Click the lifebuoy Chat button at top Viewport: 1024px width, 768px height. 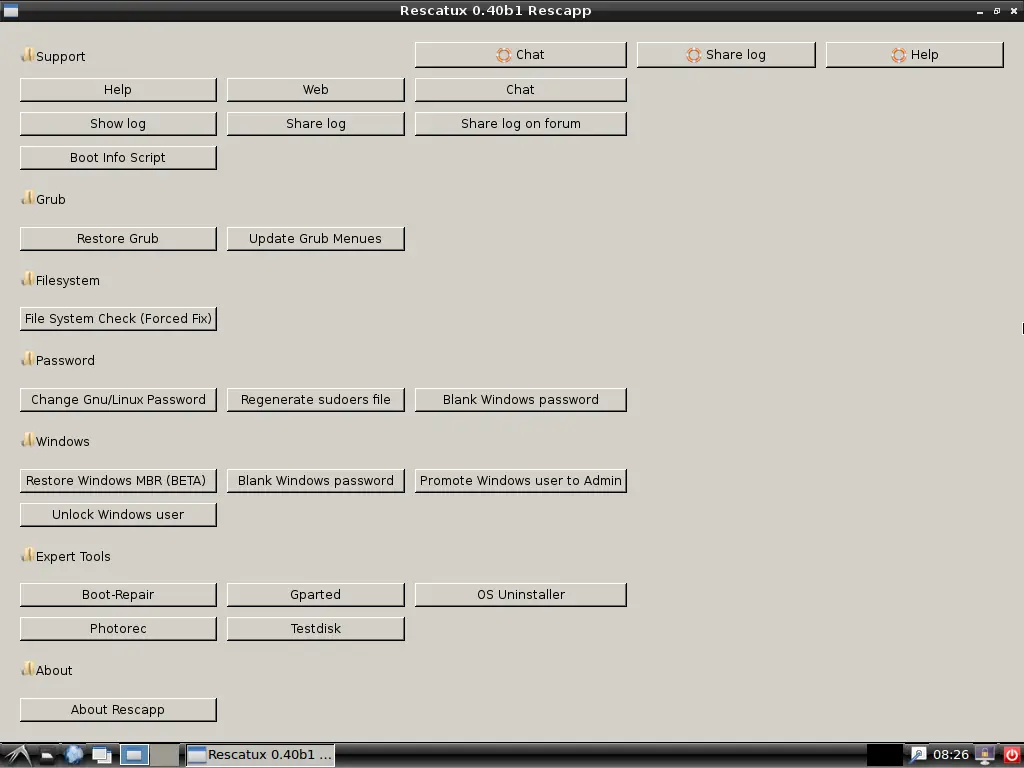[520, 55]
